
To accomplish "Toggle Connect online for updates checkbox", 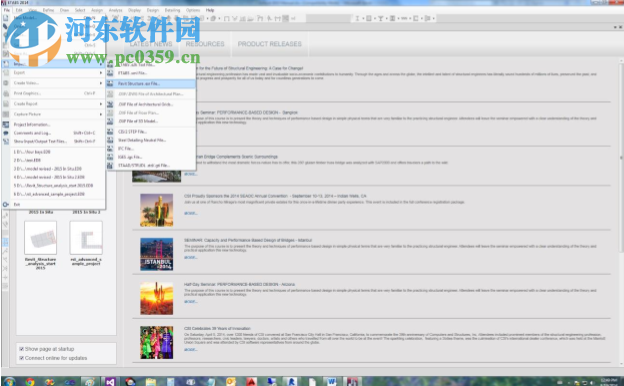I will pyautogui.click(x=21, y=358).
